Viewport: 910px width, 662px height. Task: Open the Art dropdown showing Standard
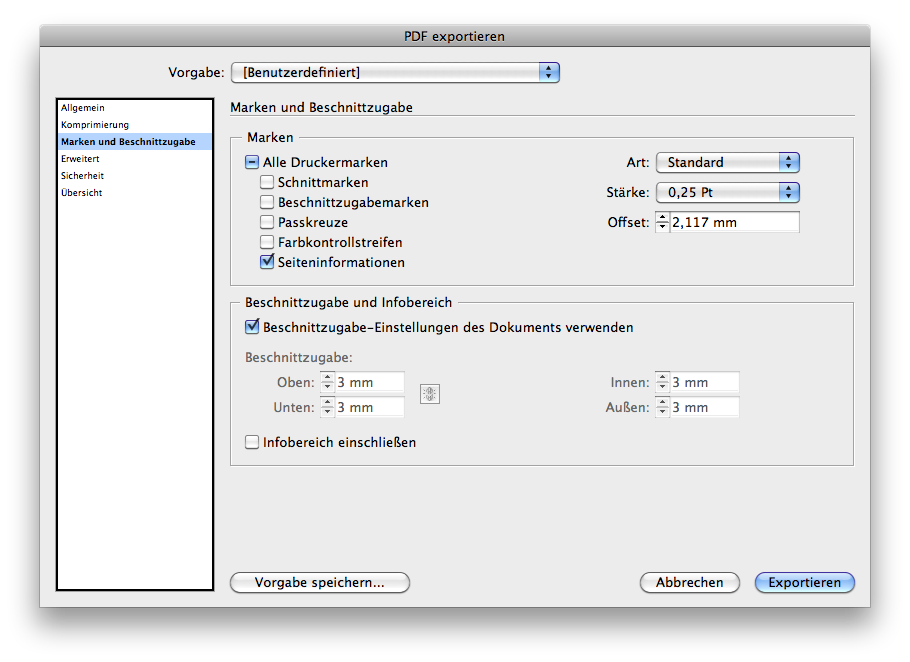[728, 162]
